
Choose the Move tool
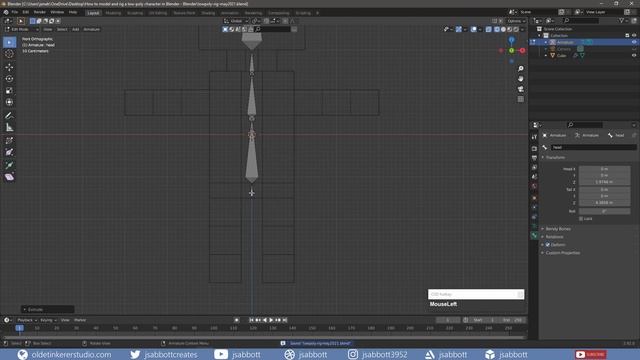coord(9,67)
